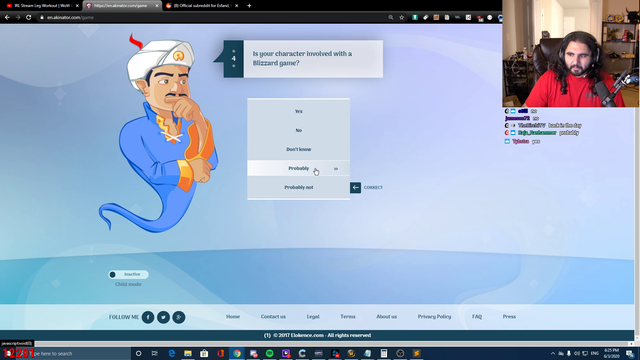This screenshot has height=360, width=640.
Task: Open the volume control in system tray
Action: click(577, 353)
